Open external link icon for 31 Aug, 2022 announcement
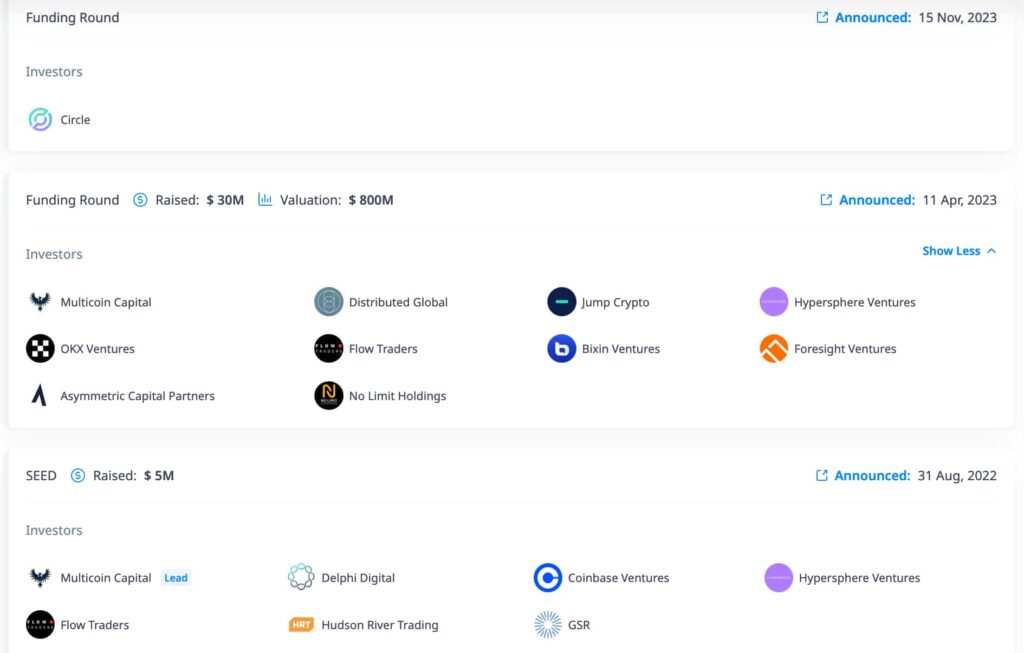 pyautogui.click(x=822, y=475)
